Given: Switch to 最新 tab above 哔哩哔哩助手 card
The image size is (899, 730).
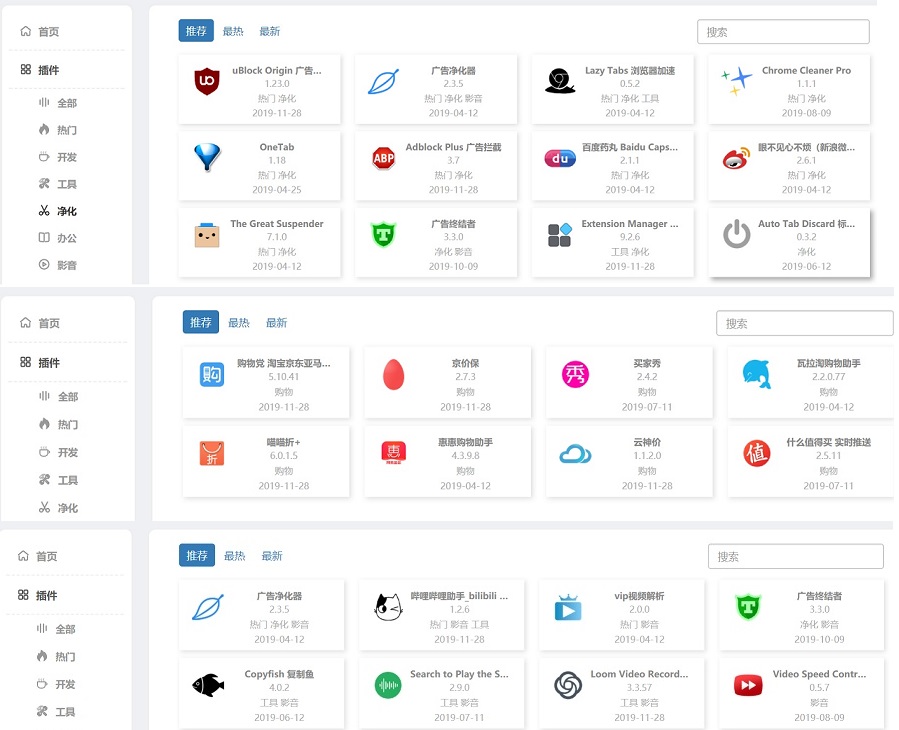Looking at the screenshot, I should pyautogui.click(x=272, y=556).
